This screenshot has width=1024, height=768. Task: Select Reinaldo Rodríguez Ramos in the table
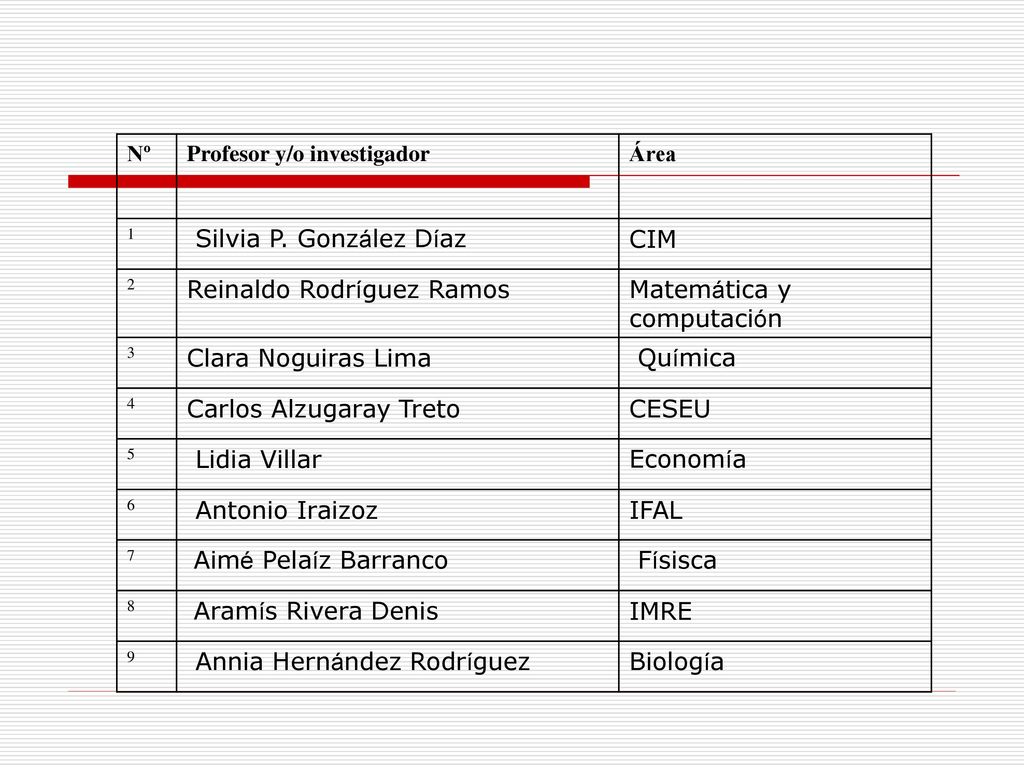tap(348, 291)
